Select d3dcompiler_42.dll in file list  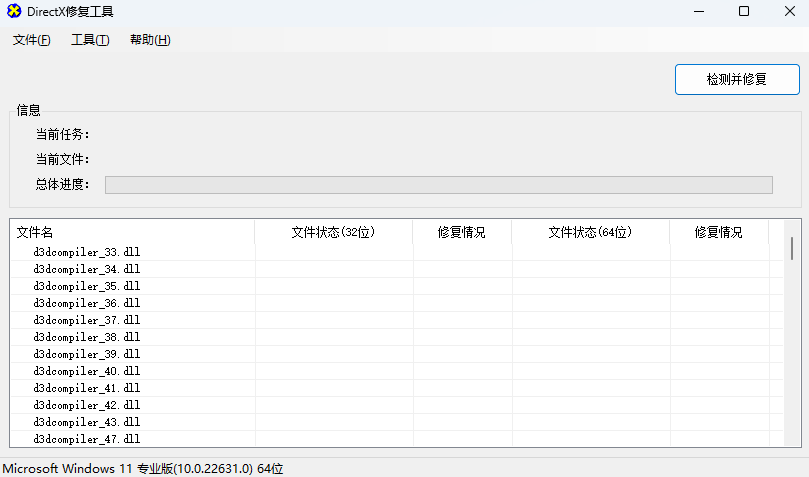coord(86,405)
